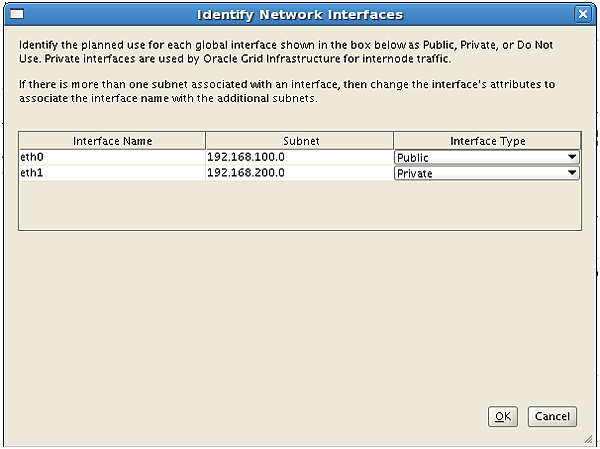Click the arrow on eth0's Public combo box
Image resolution: width=600 pixels, height=449 pixels.
point(572,157)
